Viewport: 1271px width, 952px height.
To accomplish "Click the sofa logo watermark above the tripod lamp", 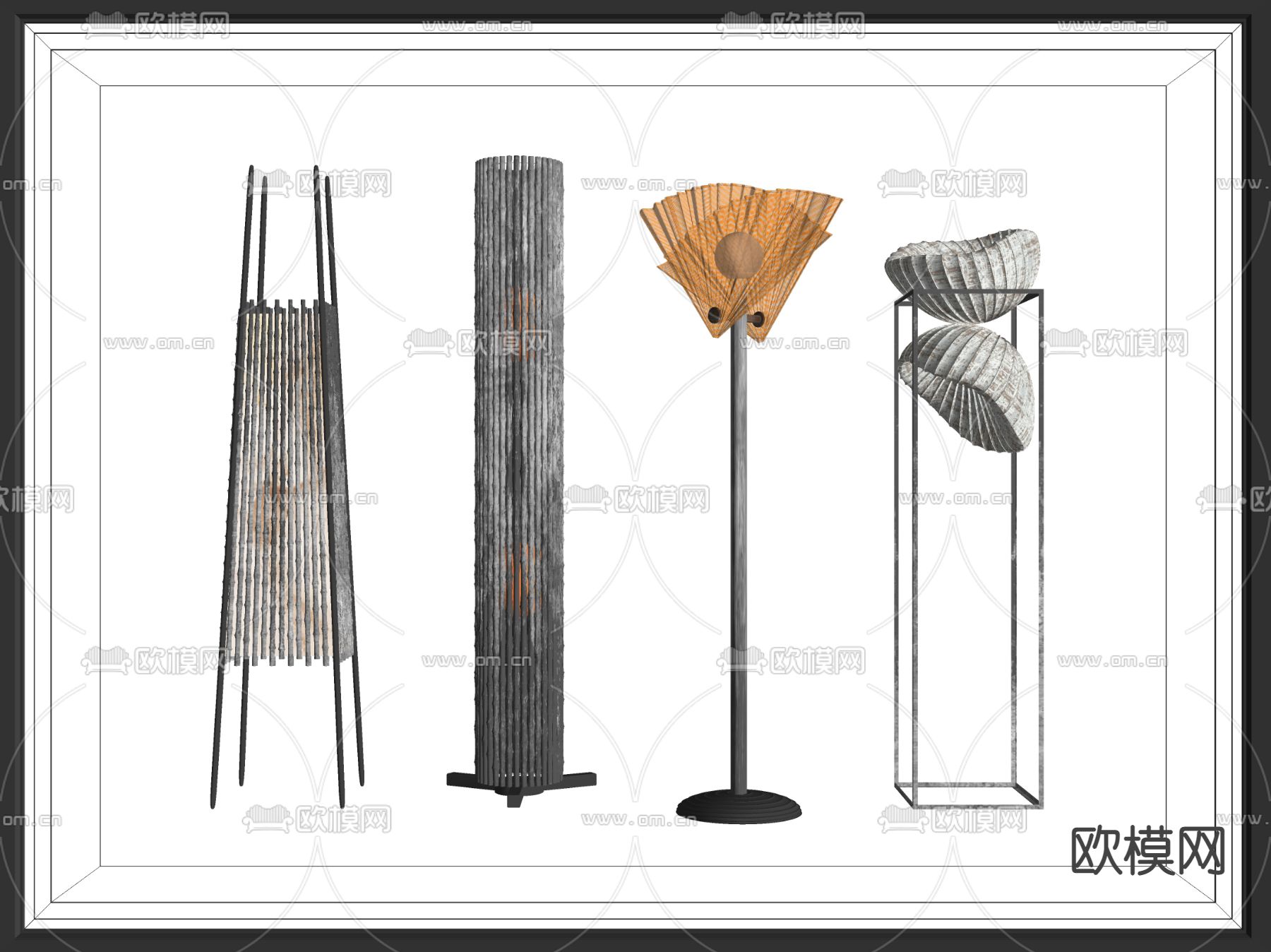I will click(x=267, y=184).
